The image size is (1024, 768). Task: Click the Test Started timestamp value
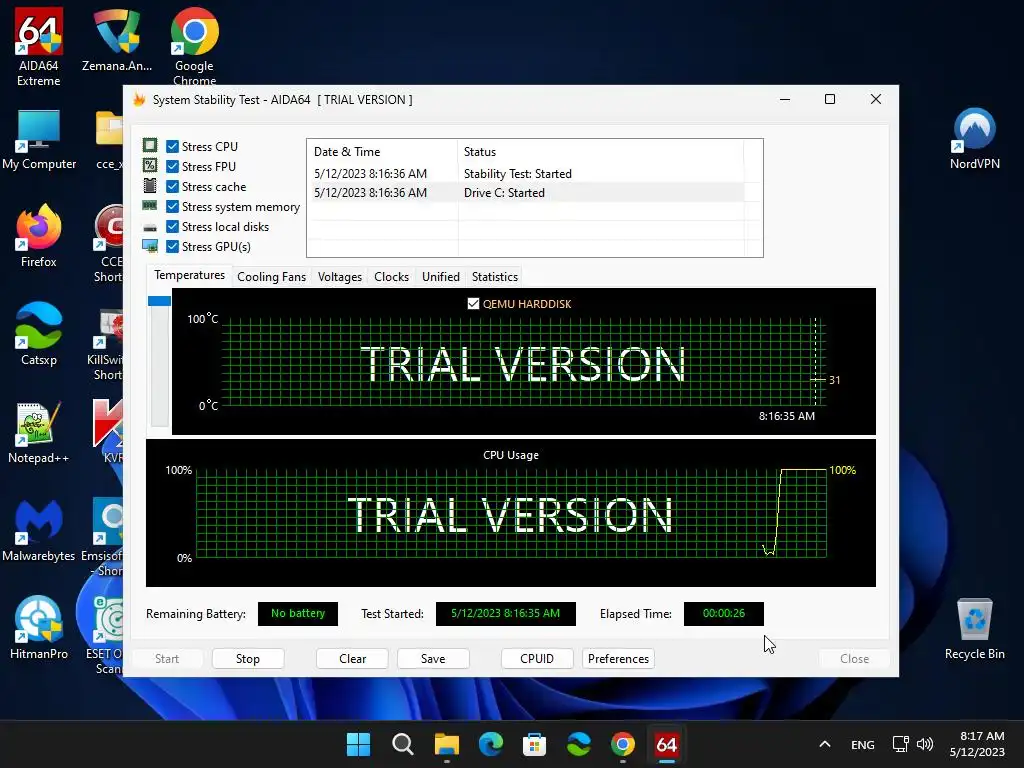(x=505, y=613)
